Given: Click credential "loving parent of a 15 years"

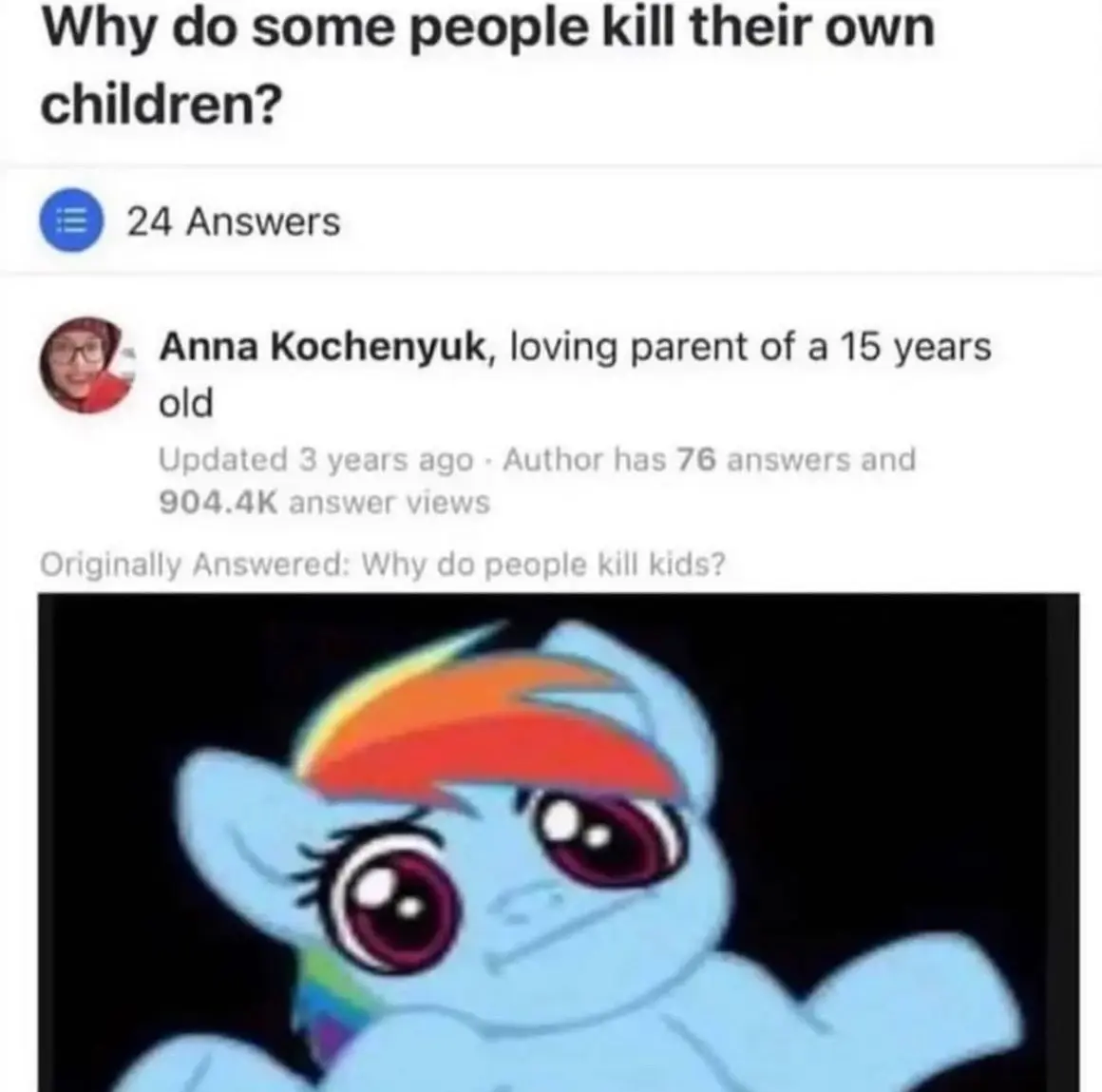Looking at the screenshot, I should coord(750,347).
